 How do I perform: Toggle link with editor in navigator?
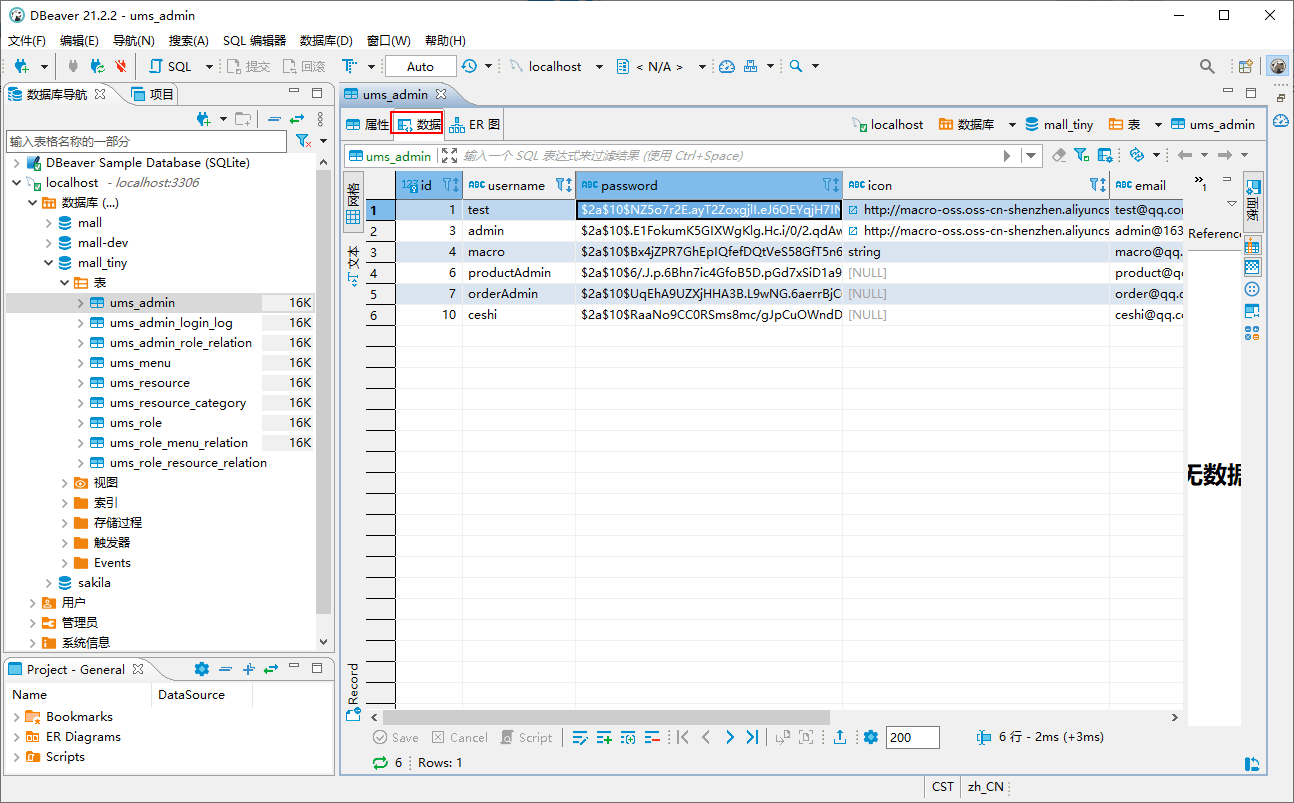point(297,119)
